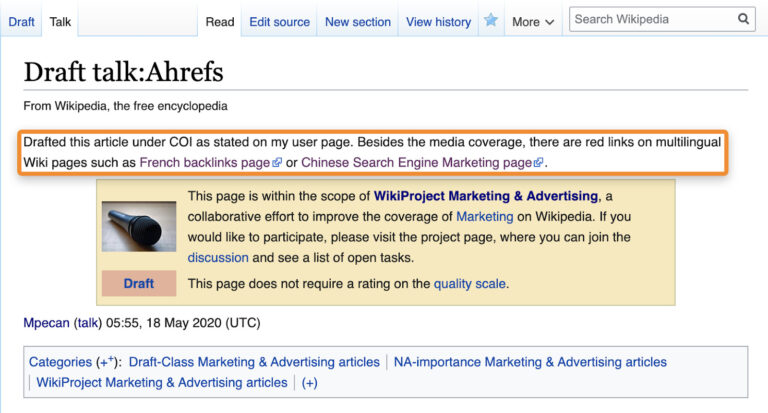Switch to the Draft tab

[x=22, y=22]
